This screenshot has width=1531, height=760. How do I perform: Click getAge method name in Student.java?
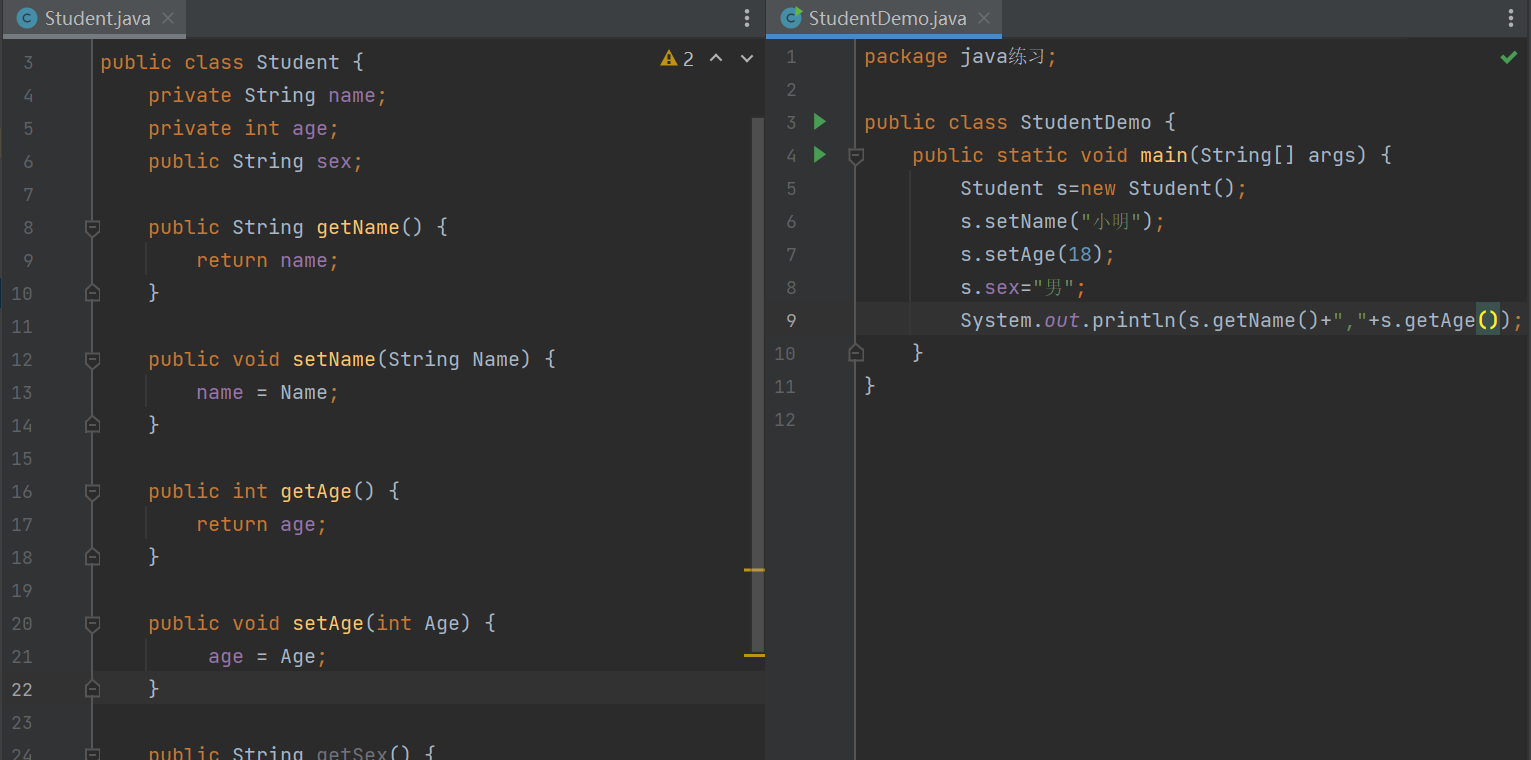pyautogui.click(x=316, y=492)
